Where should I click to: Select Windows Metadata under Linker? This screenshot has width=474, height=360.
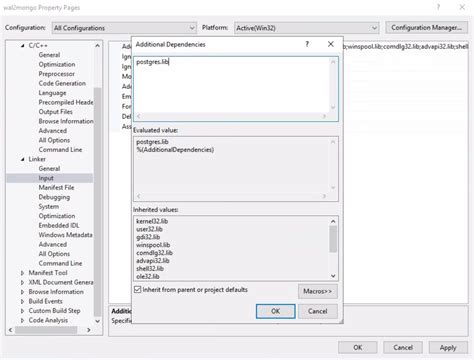click(x=65, y=235)
